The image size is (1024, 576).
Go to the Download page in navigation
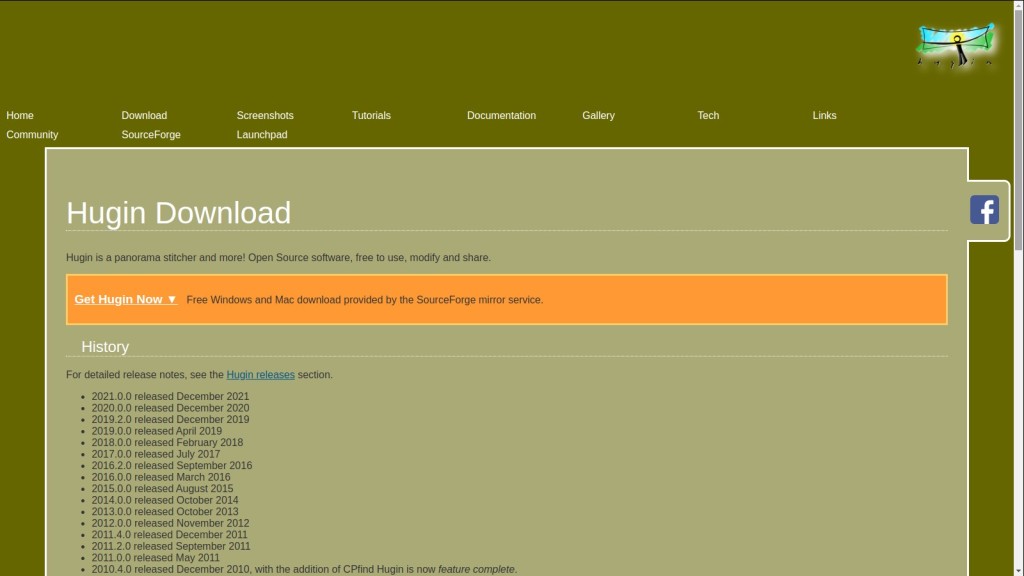point(144,116)
